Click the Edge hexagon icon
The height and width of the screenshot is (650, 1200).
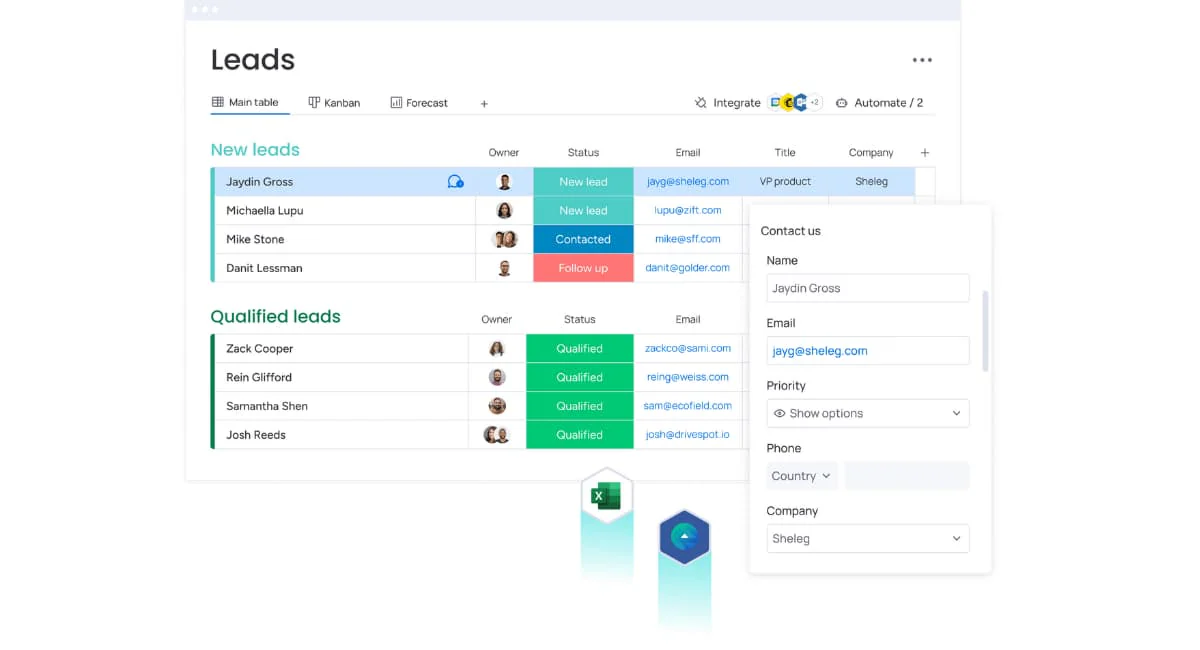pyautogui.click(x=684, y=538)
